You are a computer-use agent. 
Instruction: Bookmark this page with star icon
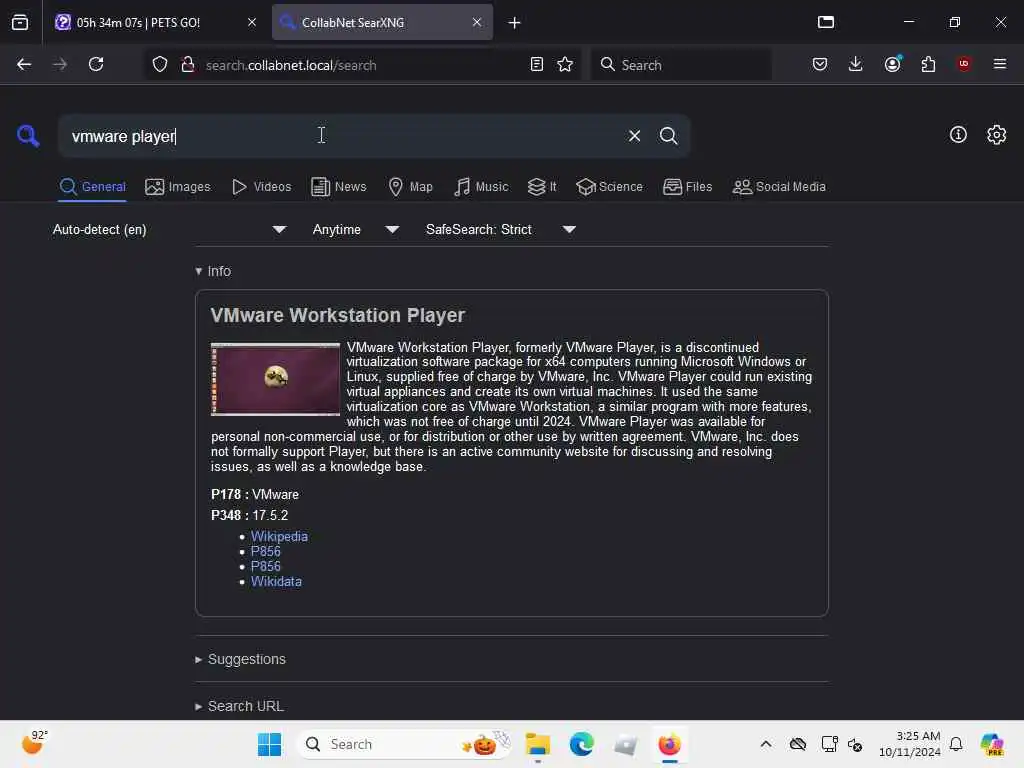(x=565, y=64)
